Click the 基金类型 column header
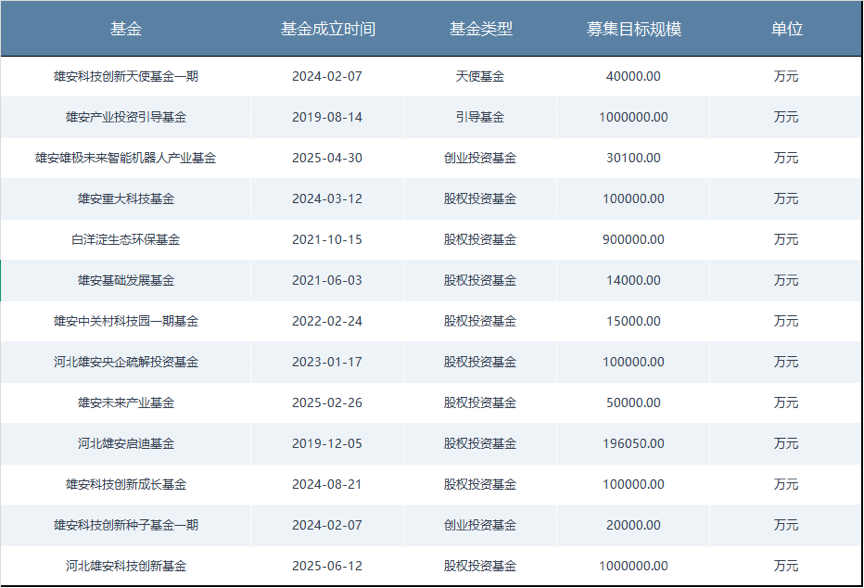The image size is (864, 588). click(x=481, y=30)
